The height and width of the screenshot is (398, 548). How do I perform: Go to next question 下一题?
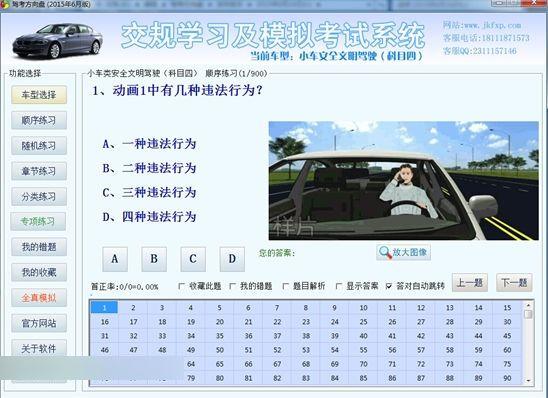[x=514, y=282]
